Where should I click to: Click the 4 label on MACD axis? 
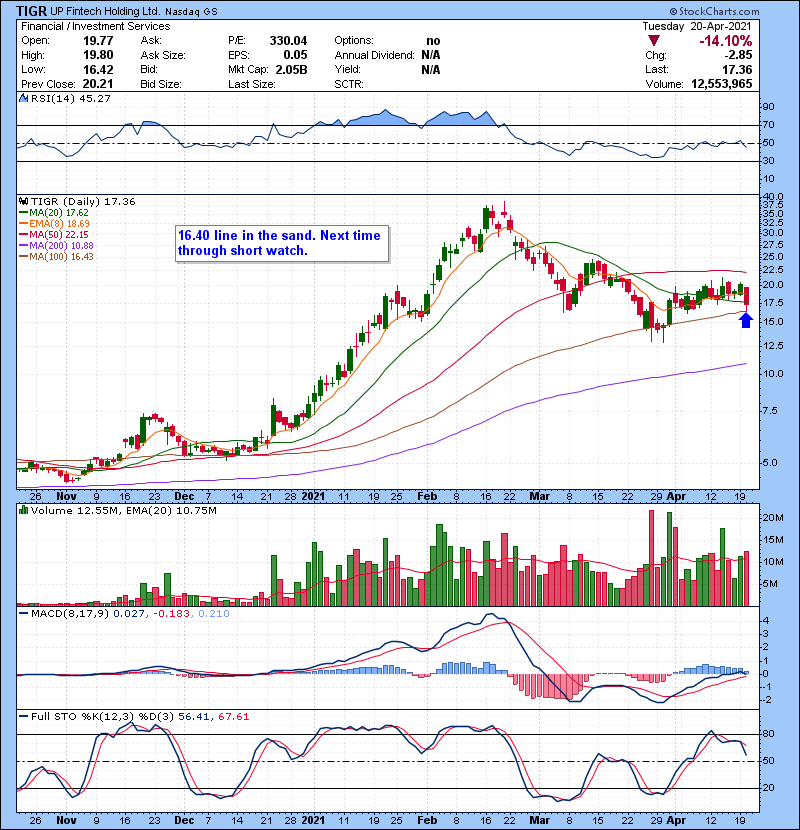(766, 620)
